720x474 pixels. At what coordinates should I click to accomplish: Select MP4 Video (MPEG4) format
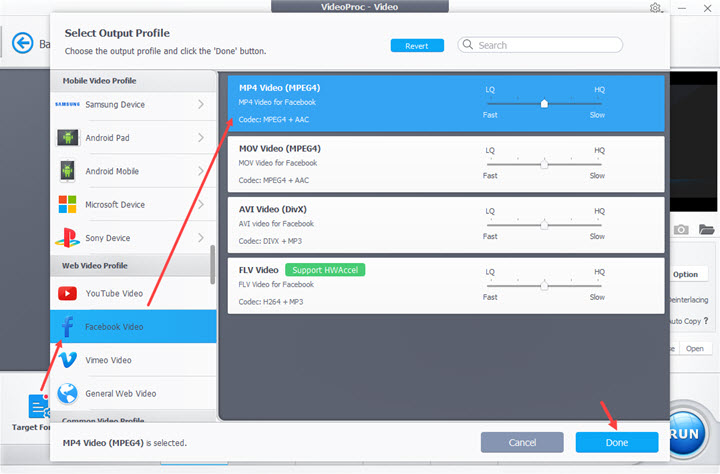point(446,103)
